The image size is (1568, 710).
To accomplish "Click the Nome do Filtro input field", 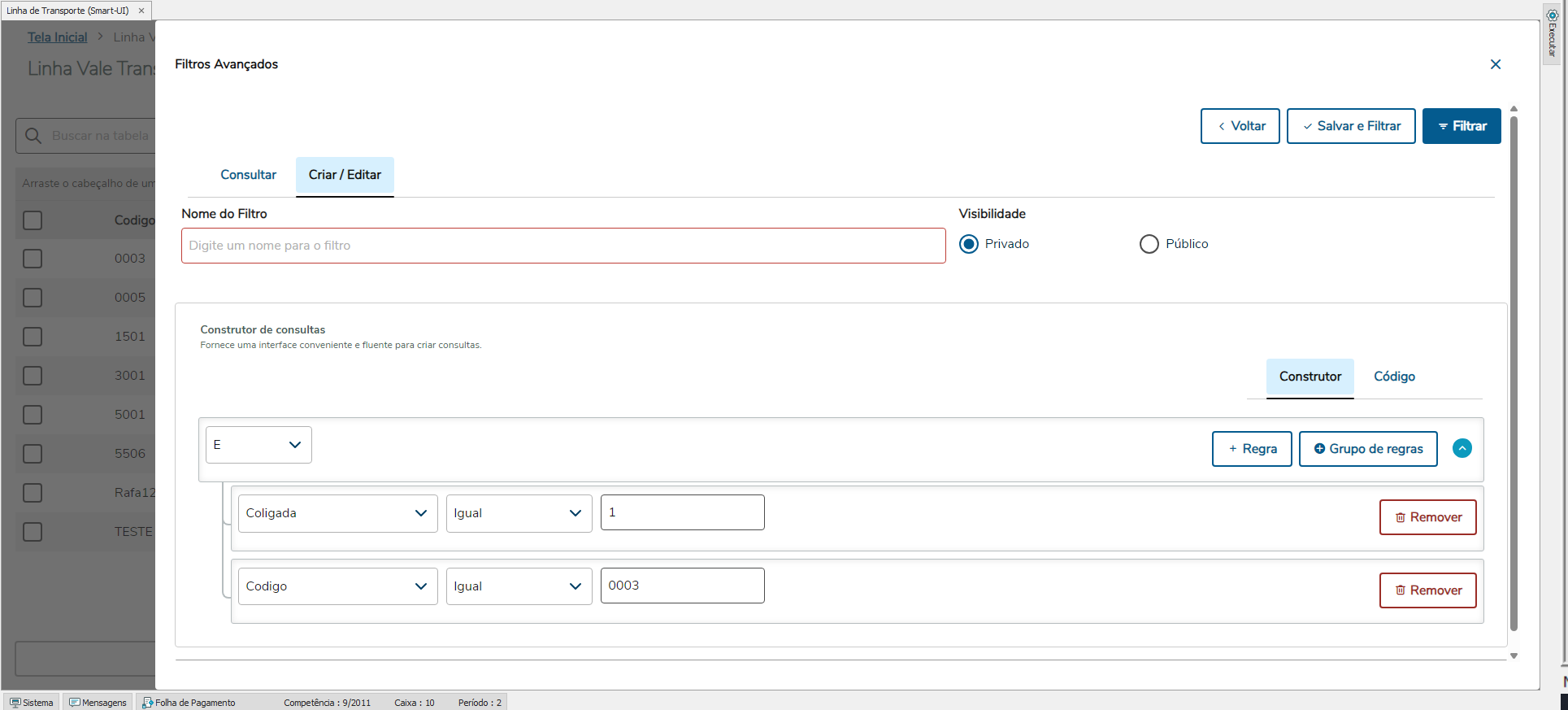I will [563, 246].
